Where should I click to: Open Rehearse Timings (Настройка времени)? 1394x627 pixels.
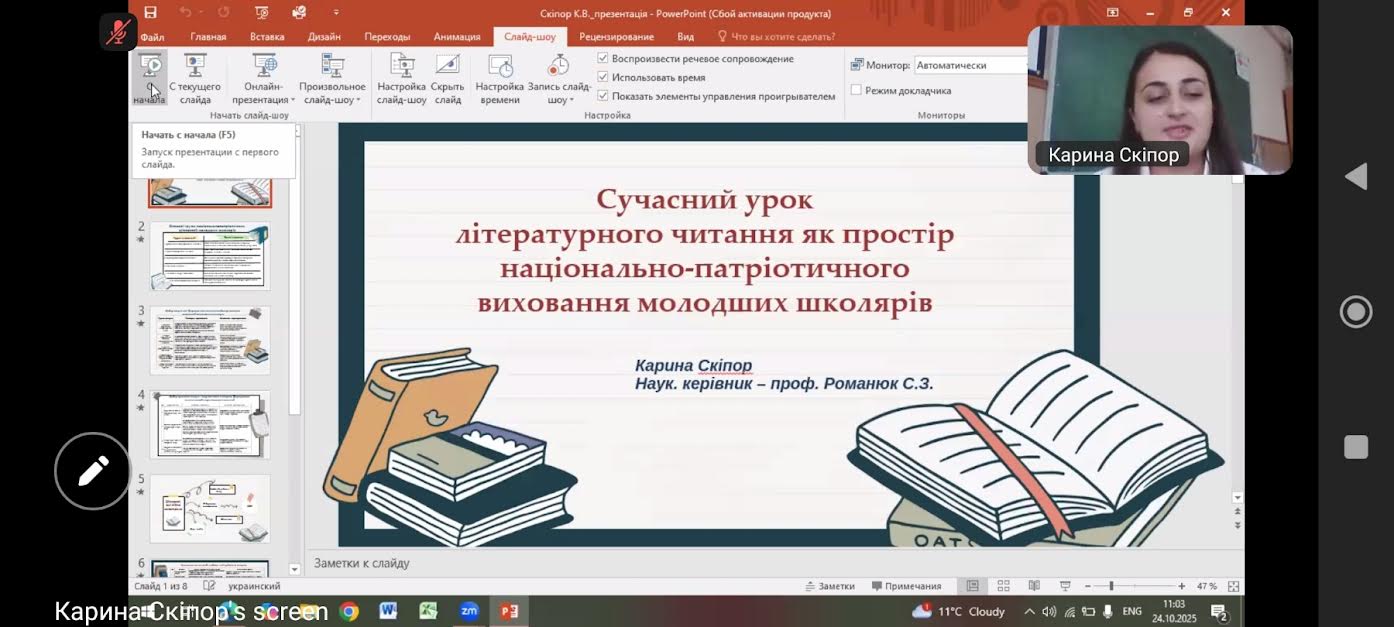(500, 80)
